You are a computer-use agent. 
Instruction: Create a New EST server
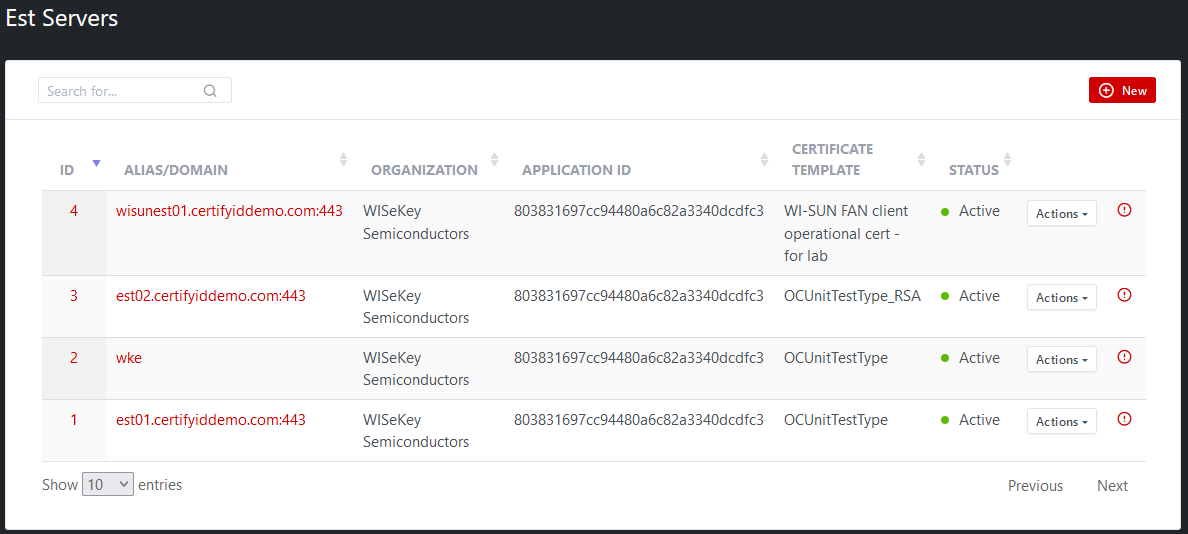1122,90
